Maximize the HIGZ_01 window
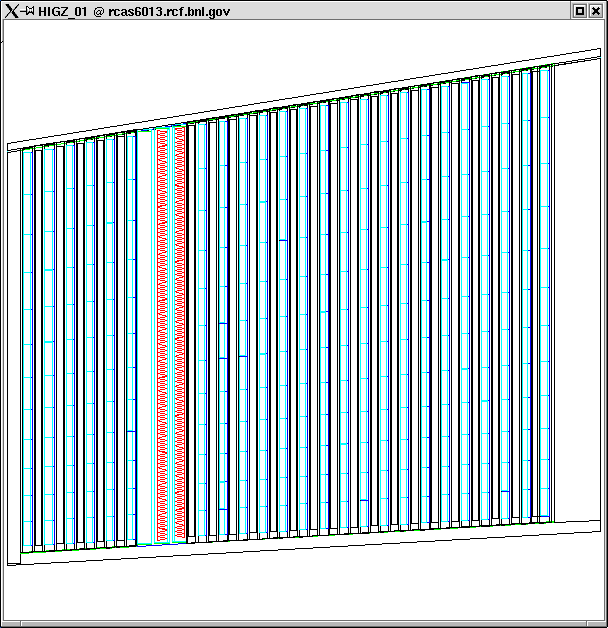Screen dimensions: 608x628 [580, 11]
